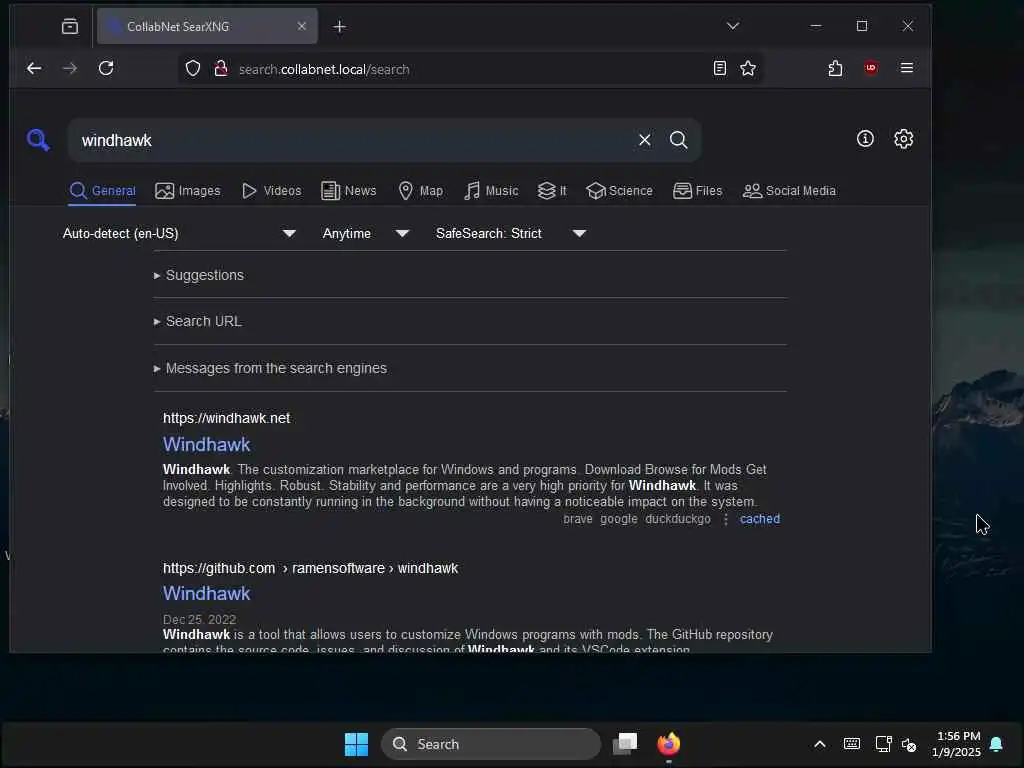Open SafeSearch: Strict dropdown
Viewport: 1024px width, 768px height.
tap(510, 233)
